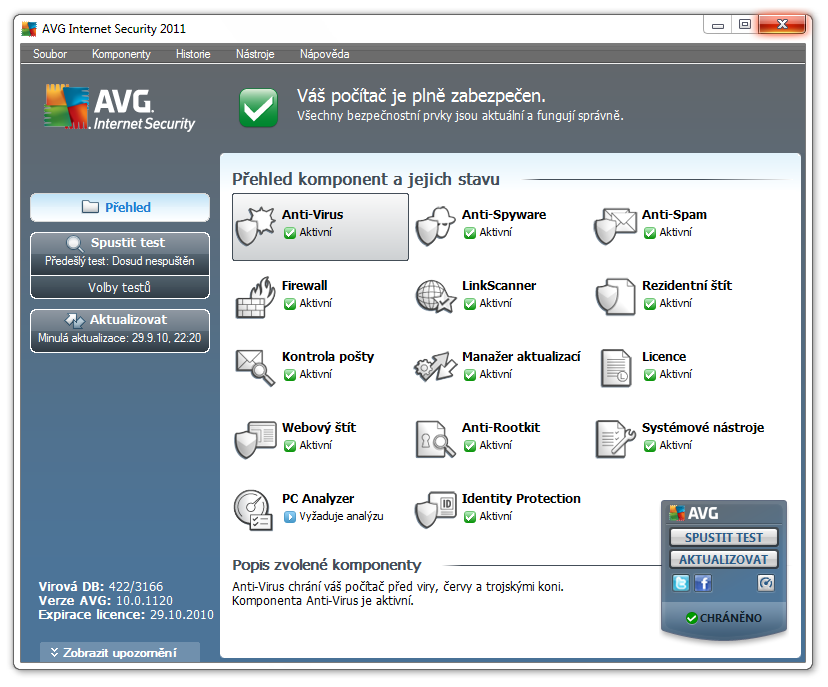Viewport: 828px width, 687px height.
Task: Click the Virová DB version line
Action: pos(101,587)
